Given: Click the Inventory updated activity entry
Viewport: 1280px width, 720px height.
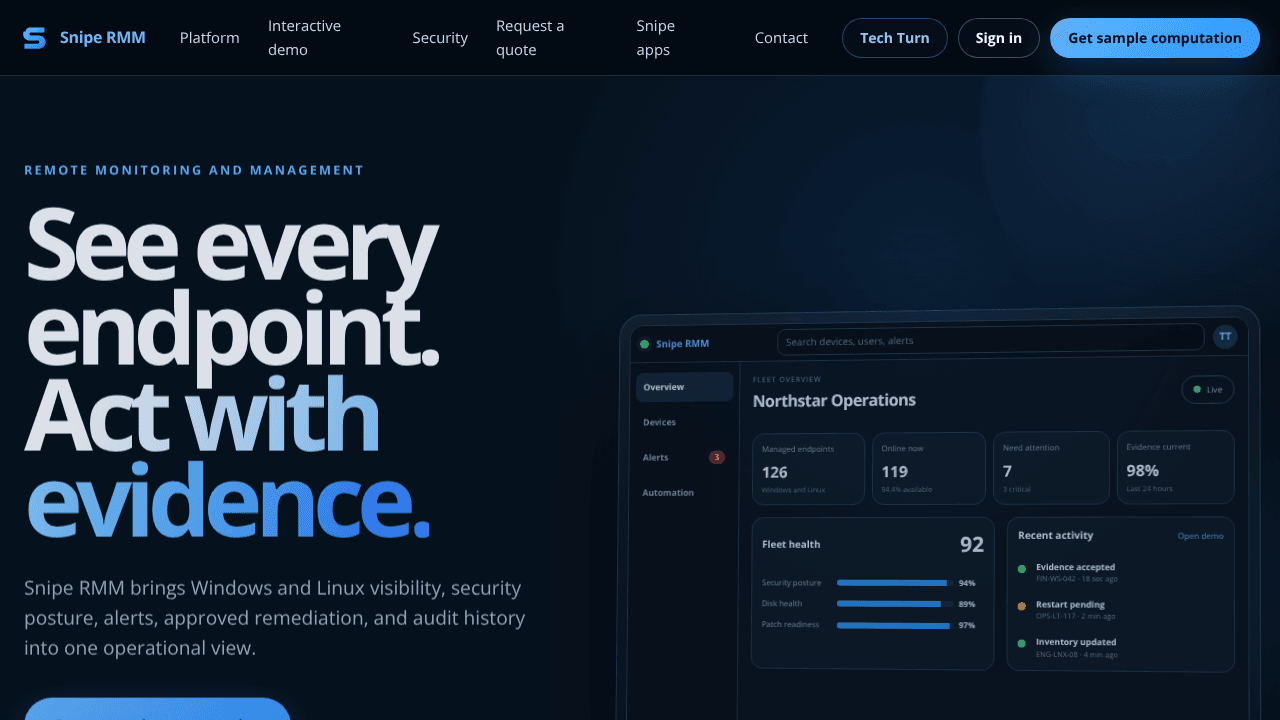Looking at the screenshot, I should (x=1120, y=647).
